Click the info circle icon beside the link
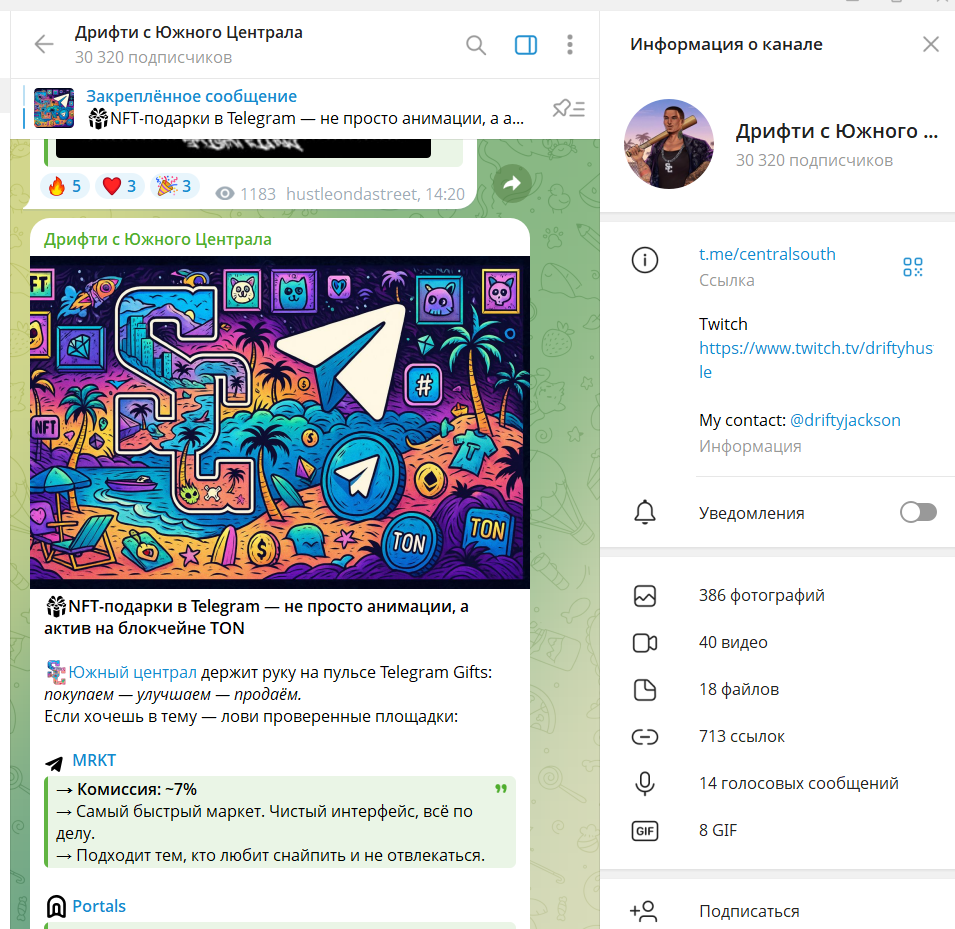The height and width of the screenshot is (929, 955). point(644,260)
